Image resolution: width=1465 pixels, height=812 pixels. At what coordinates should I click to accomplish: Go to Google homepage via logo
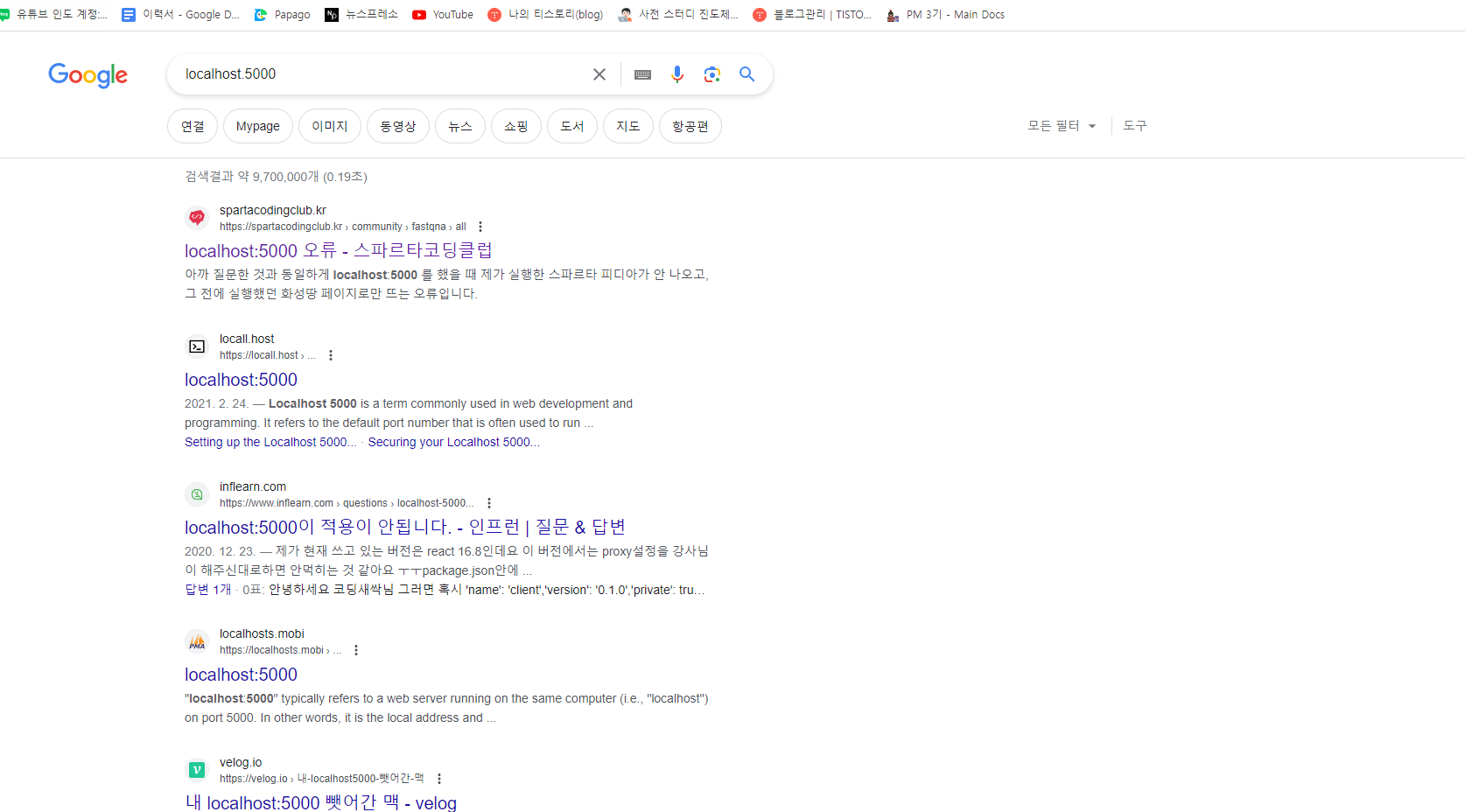88,75
